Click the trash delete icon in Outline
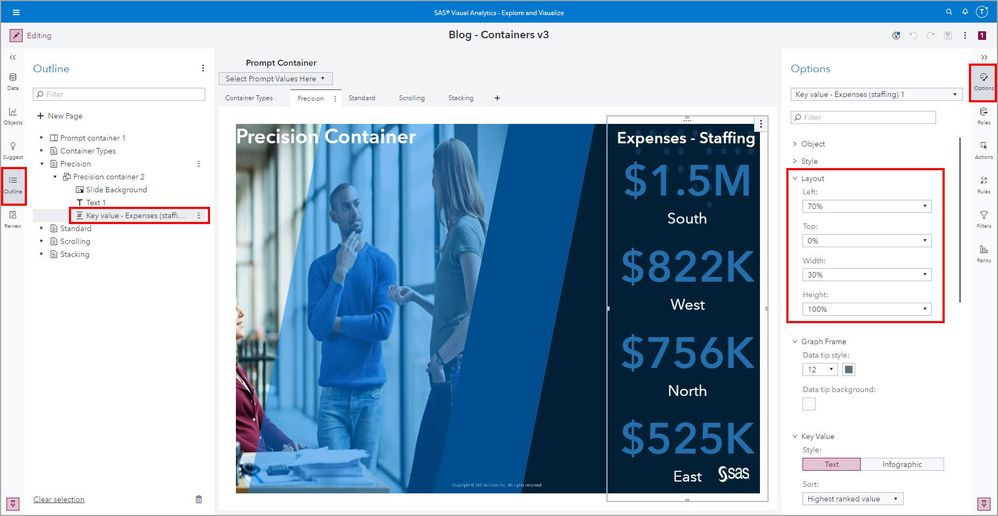 click(199, 499)
